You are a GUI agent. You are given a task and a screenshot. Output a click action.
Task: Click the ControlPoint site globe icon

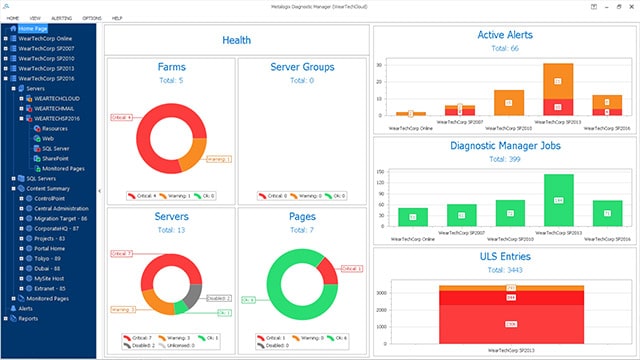29,198
